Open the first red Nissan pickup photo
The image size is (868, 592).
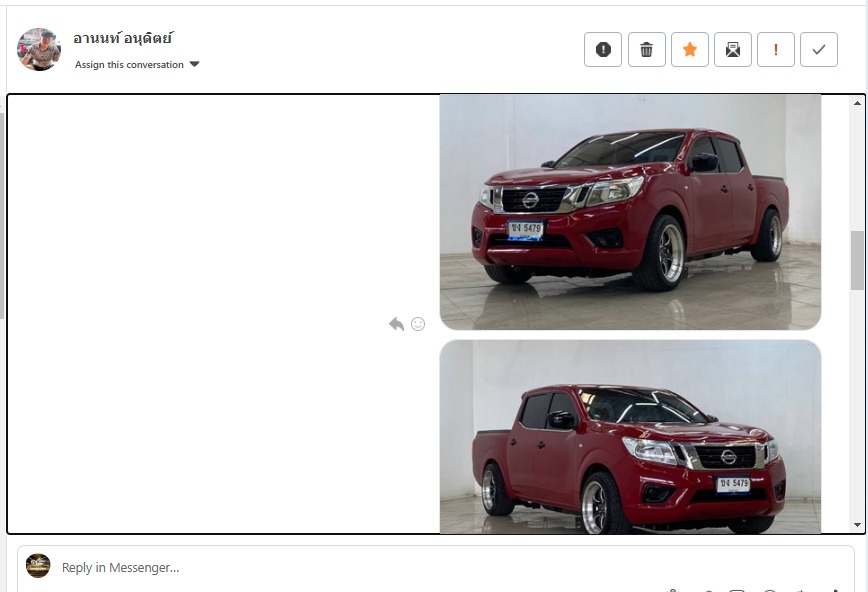tap(630, 212)
